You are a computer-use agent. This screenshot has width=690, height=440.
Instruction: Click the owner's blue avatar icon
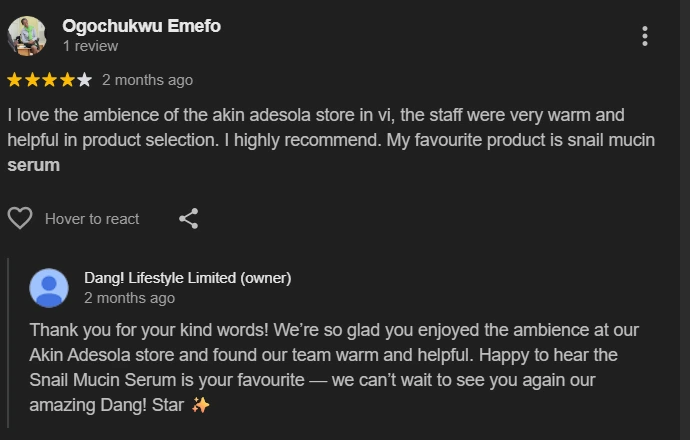pos(49,288)
